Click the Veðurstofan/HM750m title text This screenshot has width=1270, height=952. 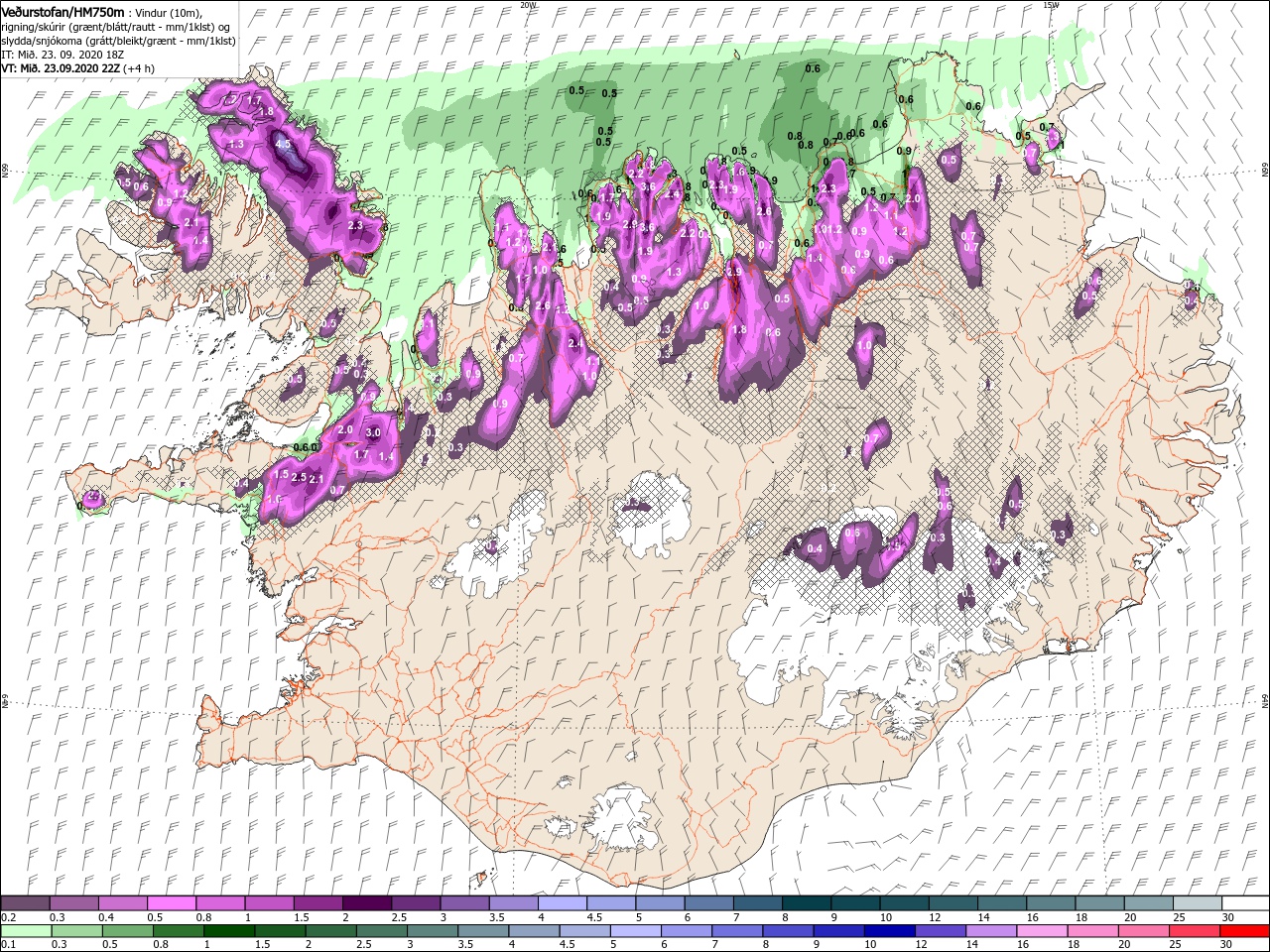tap(63, 11)
